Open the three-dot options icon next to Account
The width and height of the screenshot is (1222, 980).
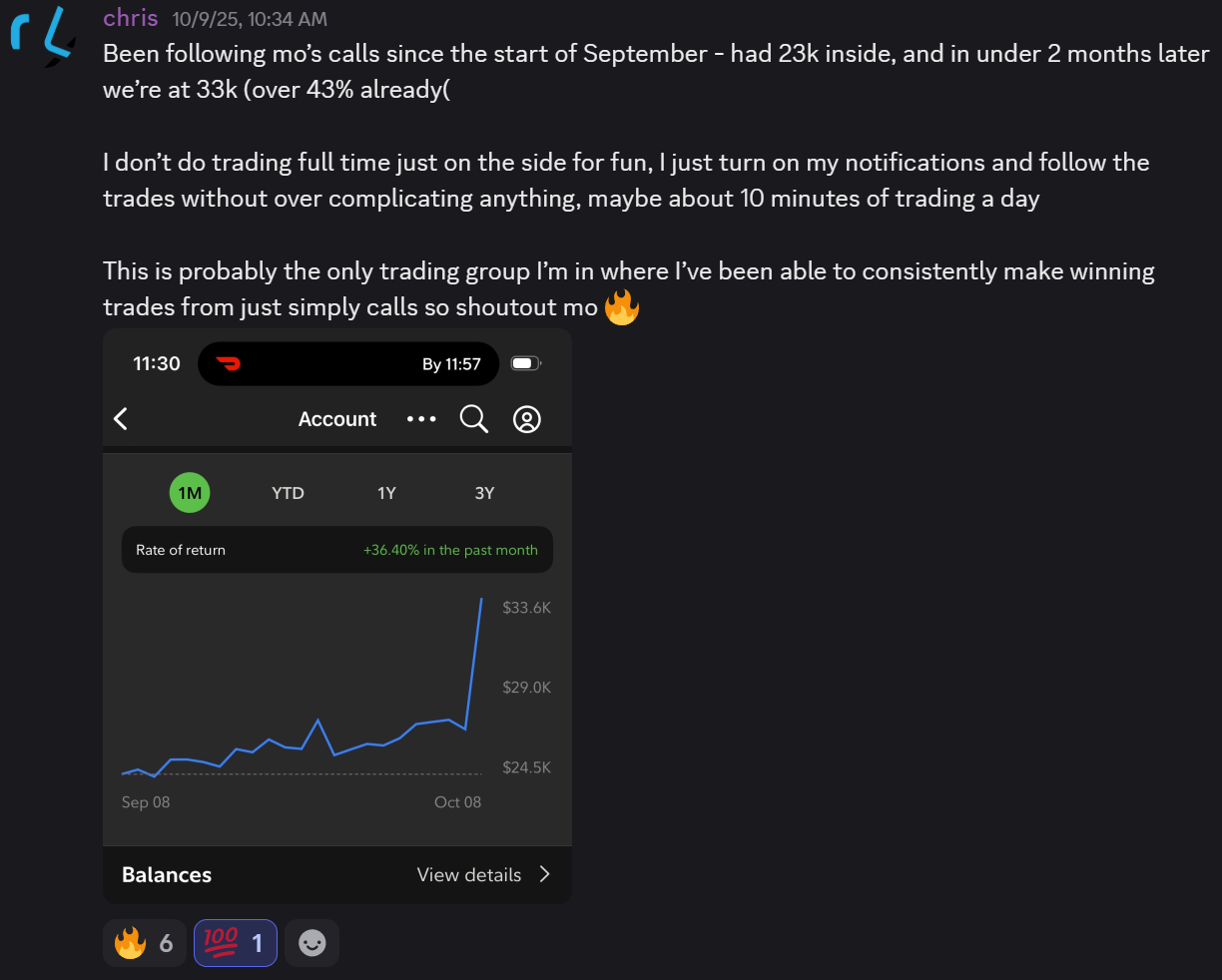pyautogui.click(x=421, y=419)
